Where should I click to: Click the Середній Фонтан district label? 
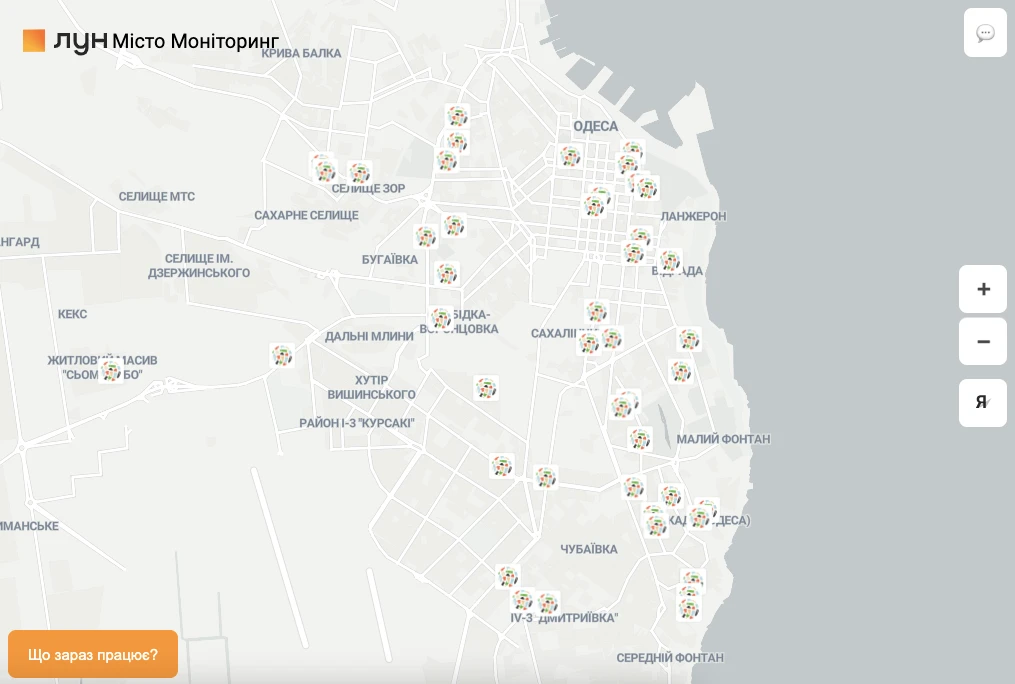[670, 657]
